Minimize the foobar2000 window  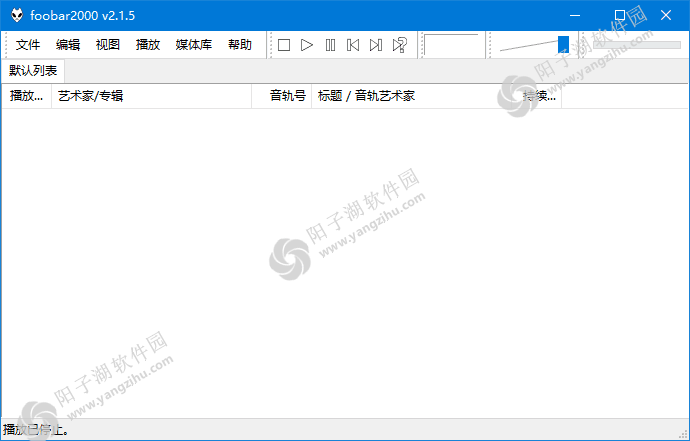[x=575, y=15]
